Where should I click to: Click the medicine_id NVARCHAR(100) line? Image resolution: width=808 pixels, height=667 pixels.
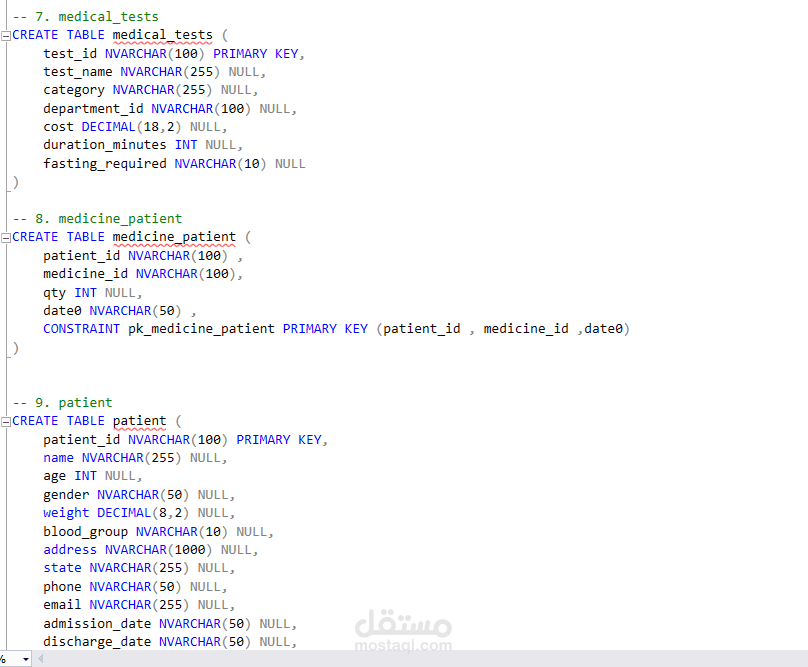[x=142, y=274]
